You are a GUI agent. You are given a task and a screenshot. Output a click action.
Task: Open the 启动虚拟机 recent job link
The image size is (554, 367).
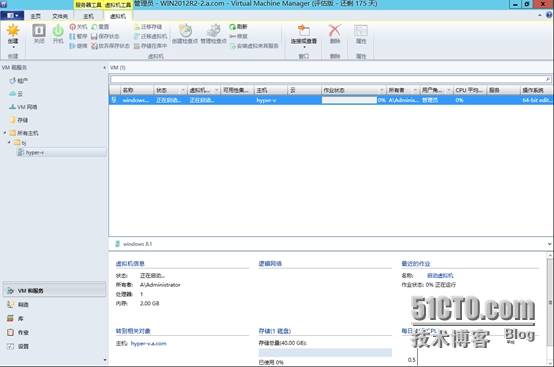tap(440, 276)
